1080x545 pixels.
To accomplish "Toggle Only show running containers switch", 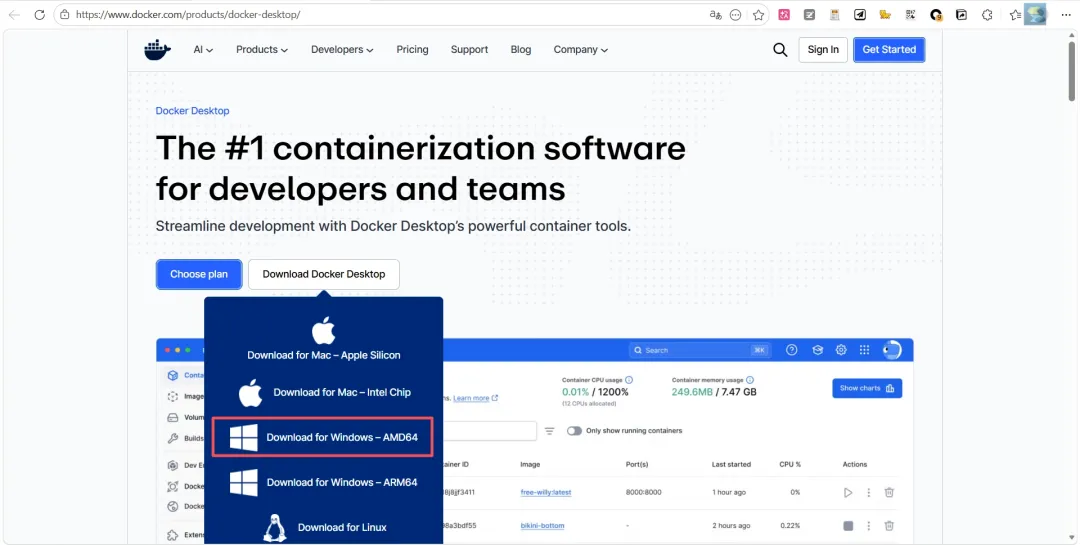I will pyautogui.click(x=574, y=431).
